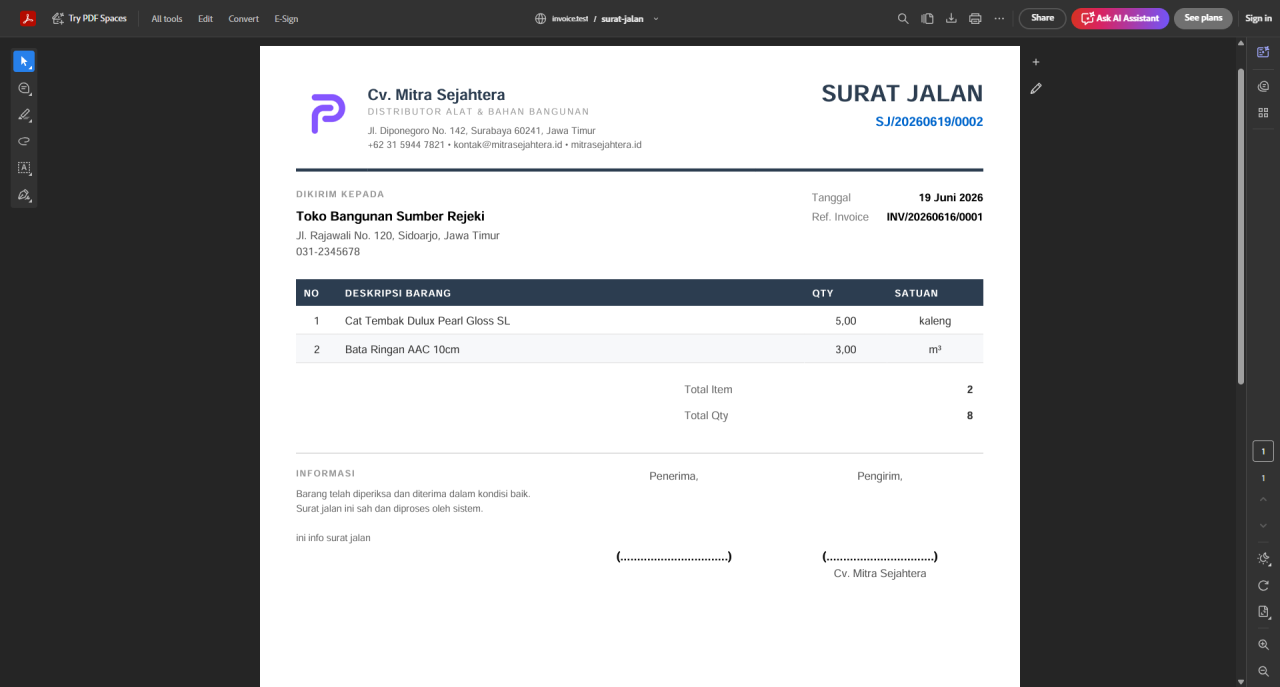Click the phone number 031-2345678
The image size is (1280, 687).
click(328, 252)
